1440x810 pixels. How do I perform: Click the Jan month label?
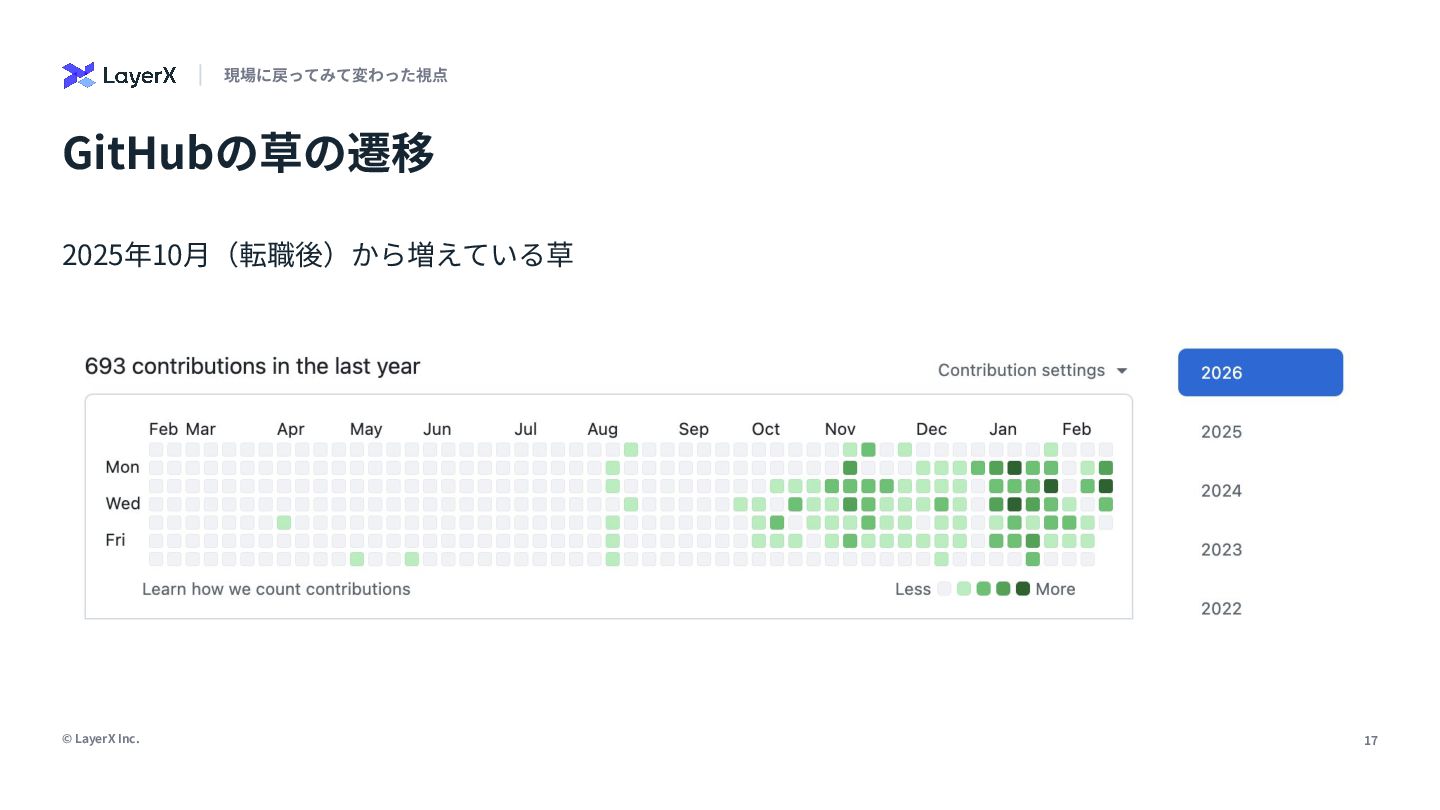(1003, 429)
